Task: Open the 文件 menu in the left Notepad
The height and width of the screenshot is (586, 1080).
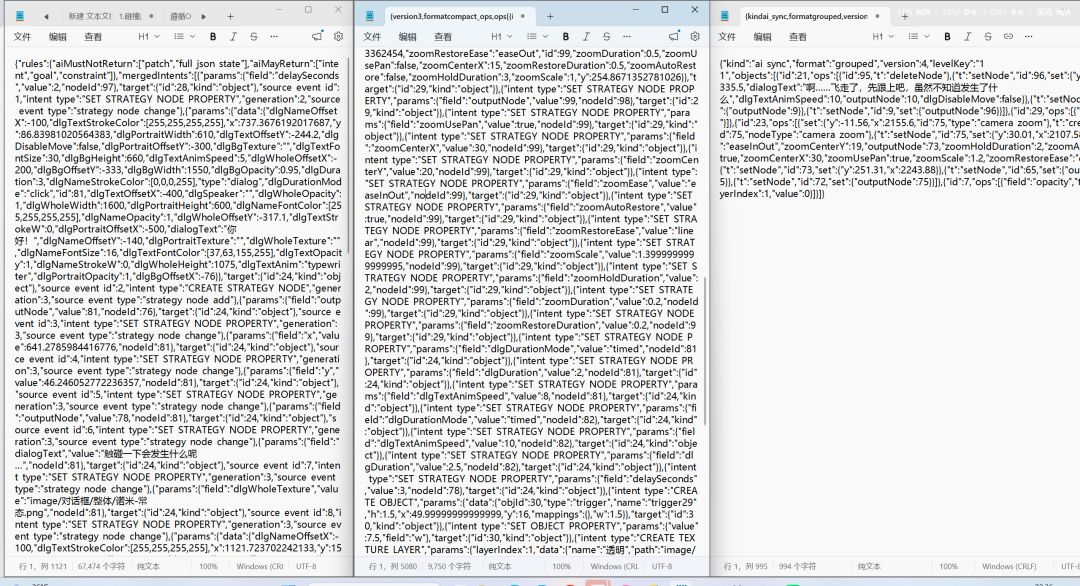Action: [22, 36]
